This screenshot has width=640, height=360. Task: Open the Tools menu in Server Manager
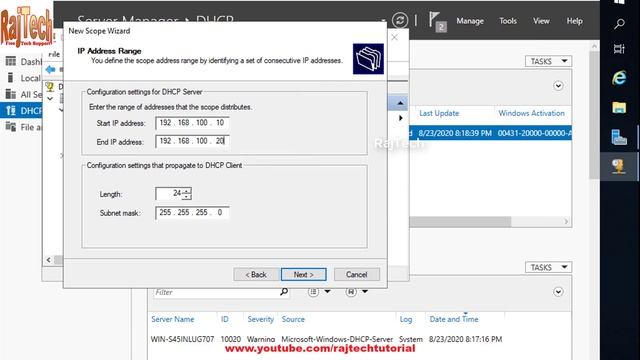(508, 21)
